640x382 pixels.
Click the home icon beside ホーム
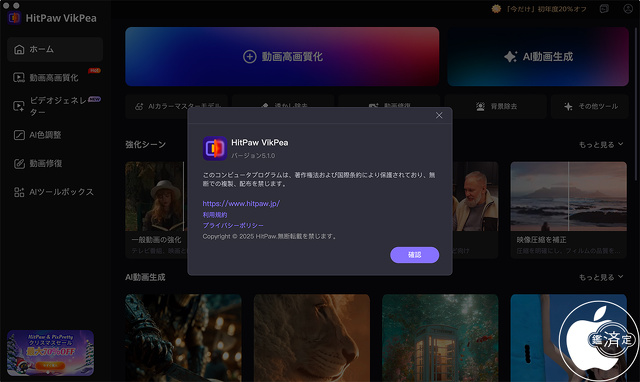[x=19, y=49]
